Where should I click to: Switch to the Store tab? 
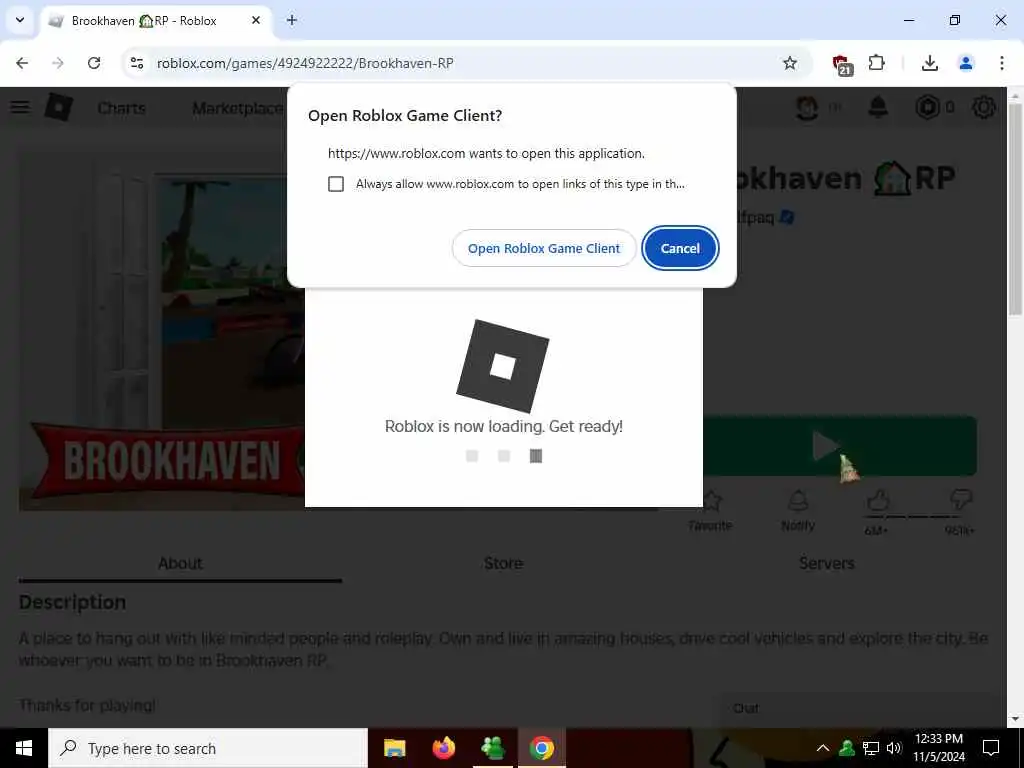click(x=504, y=563)
